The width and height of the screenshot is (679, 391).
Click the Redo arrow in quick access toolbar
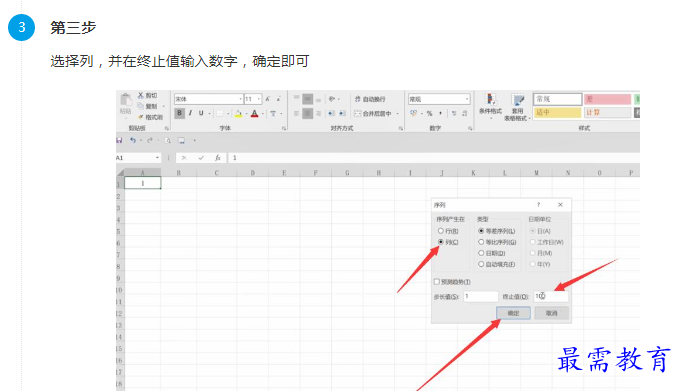149,140
